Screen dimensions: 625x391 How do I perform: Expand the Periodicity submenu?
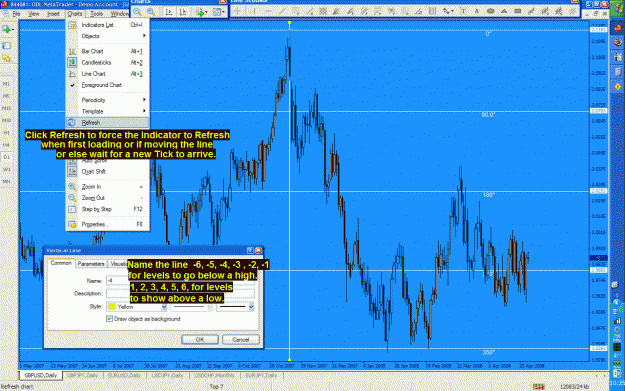(107, 100)
